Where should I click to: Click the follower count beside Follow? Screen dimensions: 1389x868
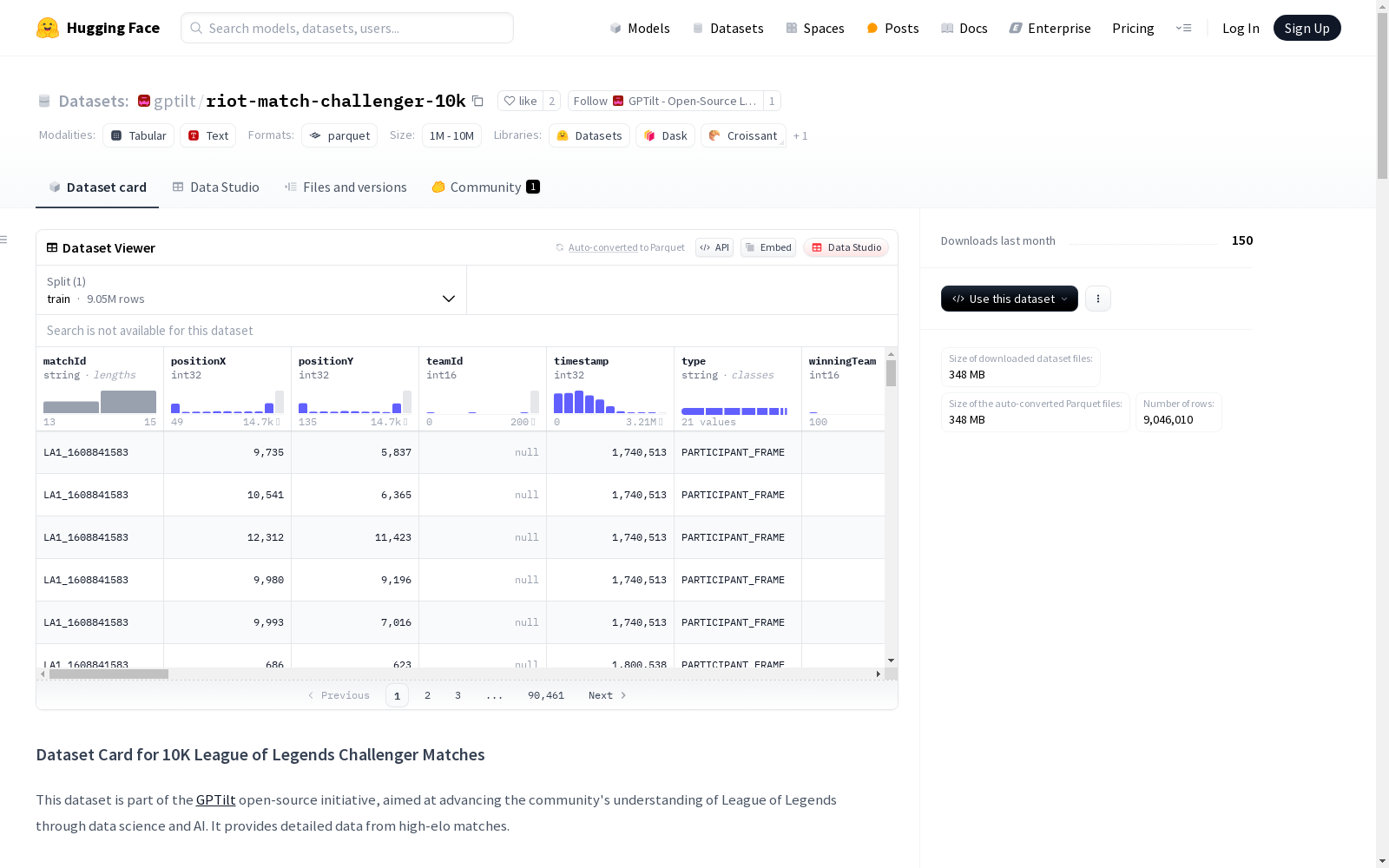pos(772,101)
